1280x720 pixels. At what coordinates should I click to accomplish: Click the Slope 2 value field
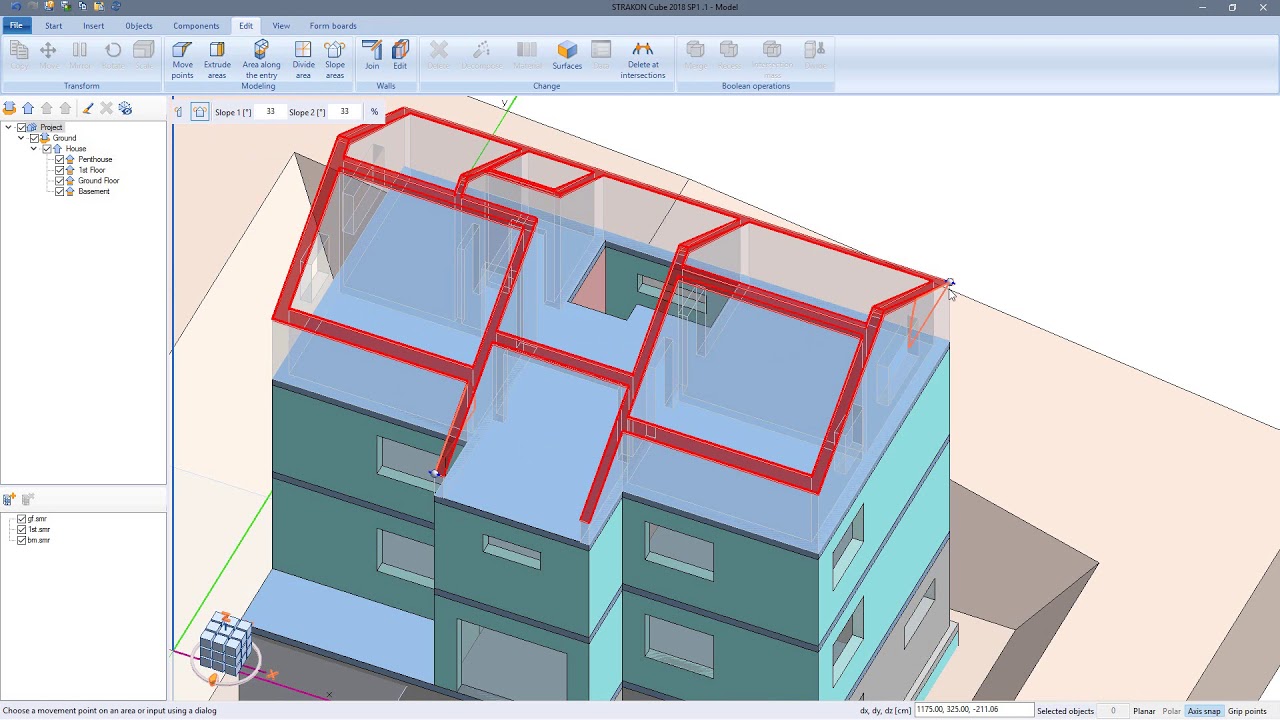tap(344, 112)
